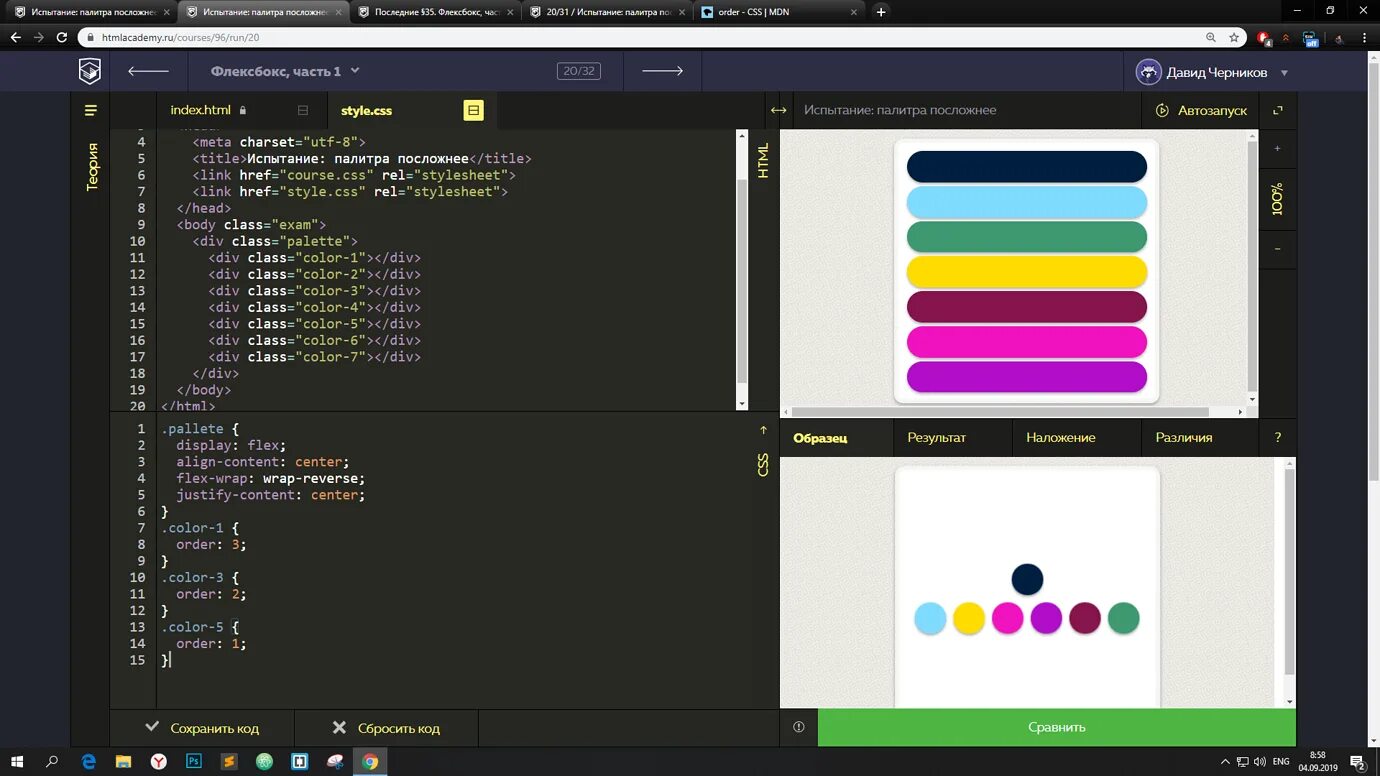
Task: Click the light blue circle in sample
Action: [x=930, y=618]
